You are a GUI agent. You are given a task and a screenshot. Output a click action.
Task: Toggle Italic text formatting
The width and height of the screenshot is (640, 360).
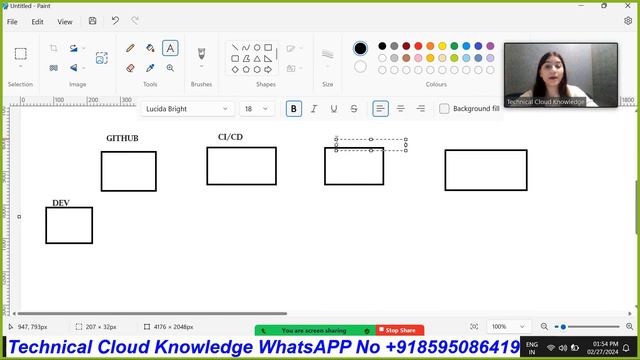point(313,109)
